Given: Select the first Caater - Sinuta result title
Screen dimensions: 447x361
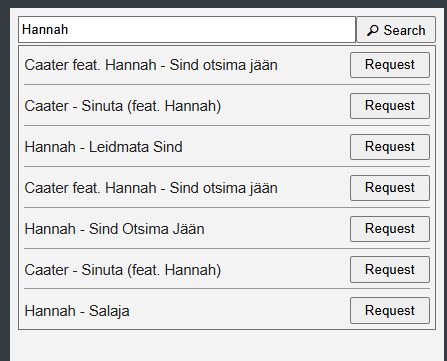Looking at the screenshot, I should point(123,106).
